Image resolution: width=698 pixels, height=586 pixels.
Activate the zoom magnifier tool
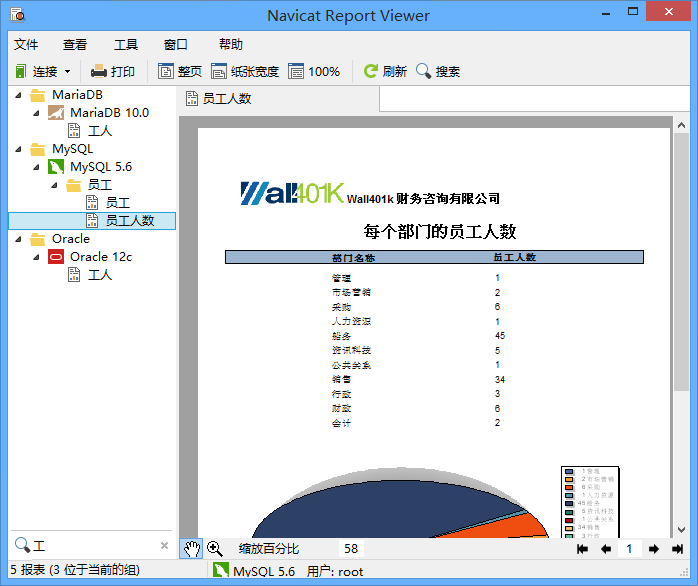pos(215,549)
